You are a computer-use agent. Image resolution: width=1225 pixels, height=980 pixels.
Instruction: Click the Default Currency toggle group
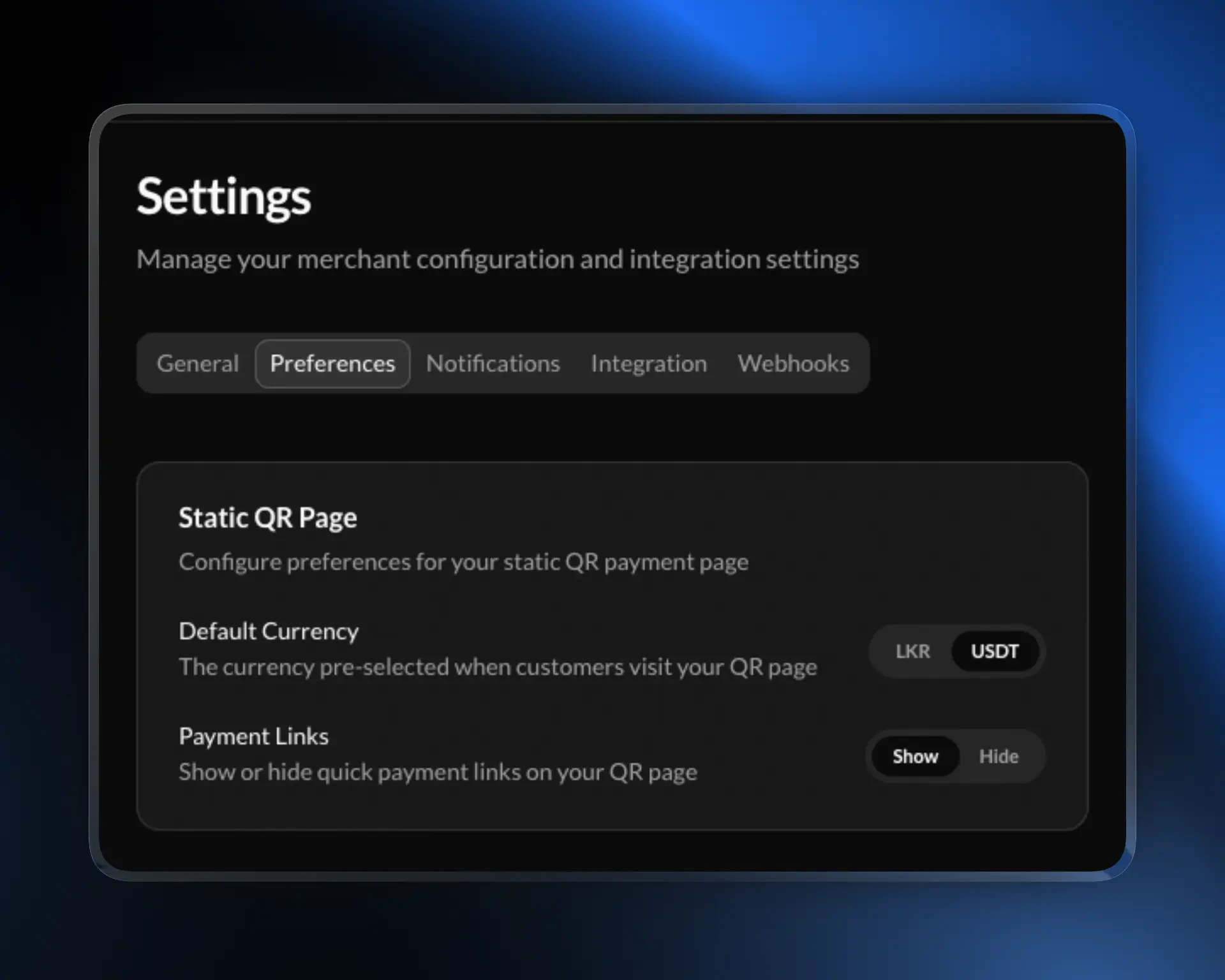tap(956, 651)
